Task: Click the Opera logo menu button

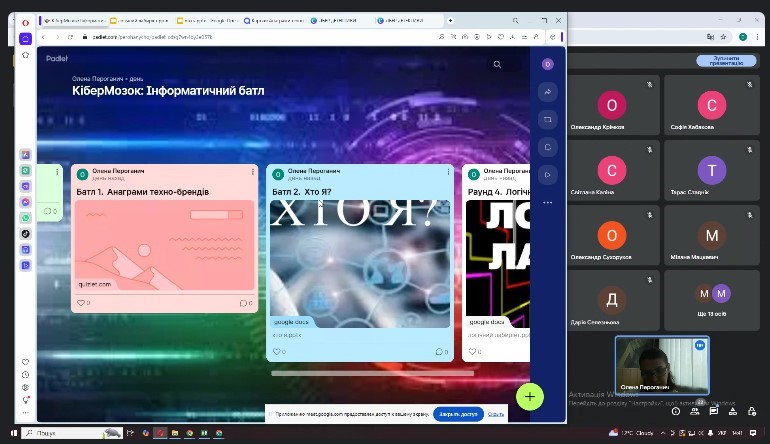Action: [x=26, y=20]
